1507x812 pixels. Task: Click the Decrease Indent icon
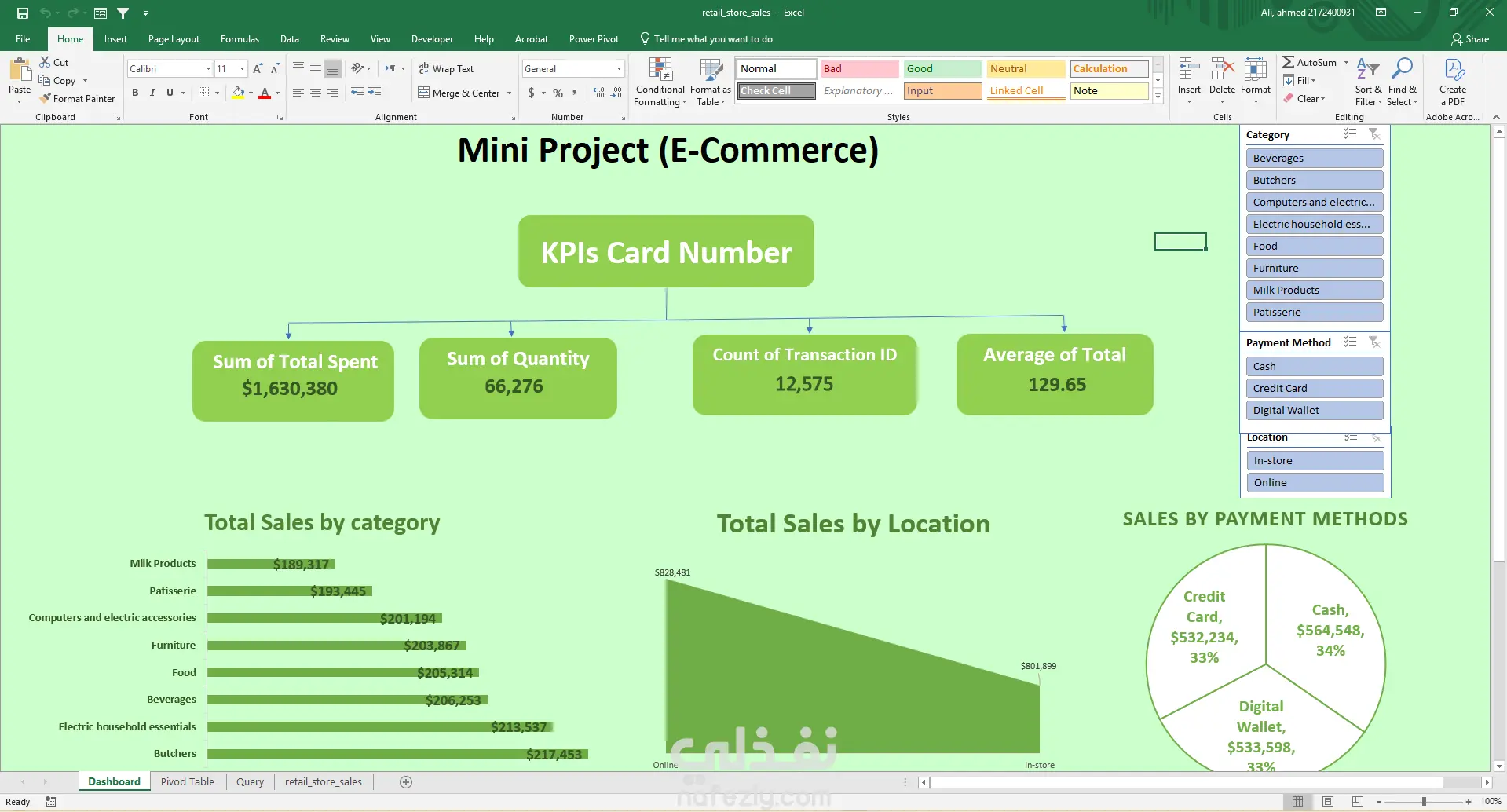(357, 93)
